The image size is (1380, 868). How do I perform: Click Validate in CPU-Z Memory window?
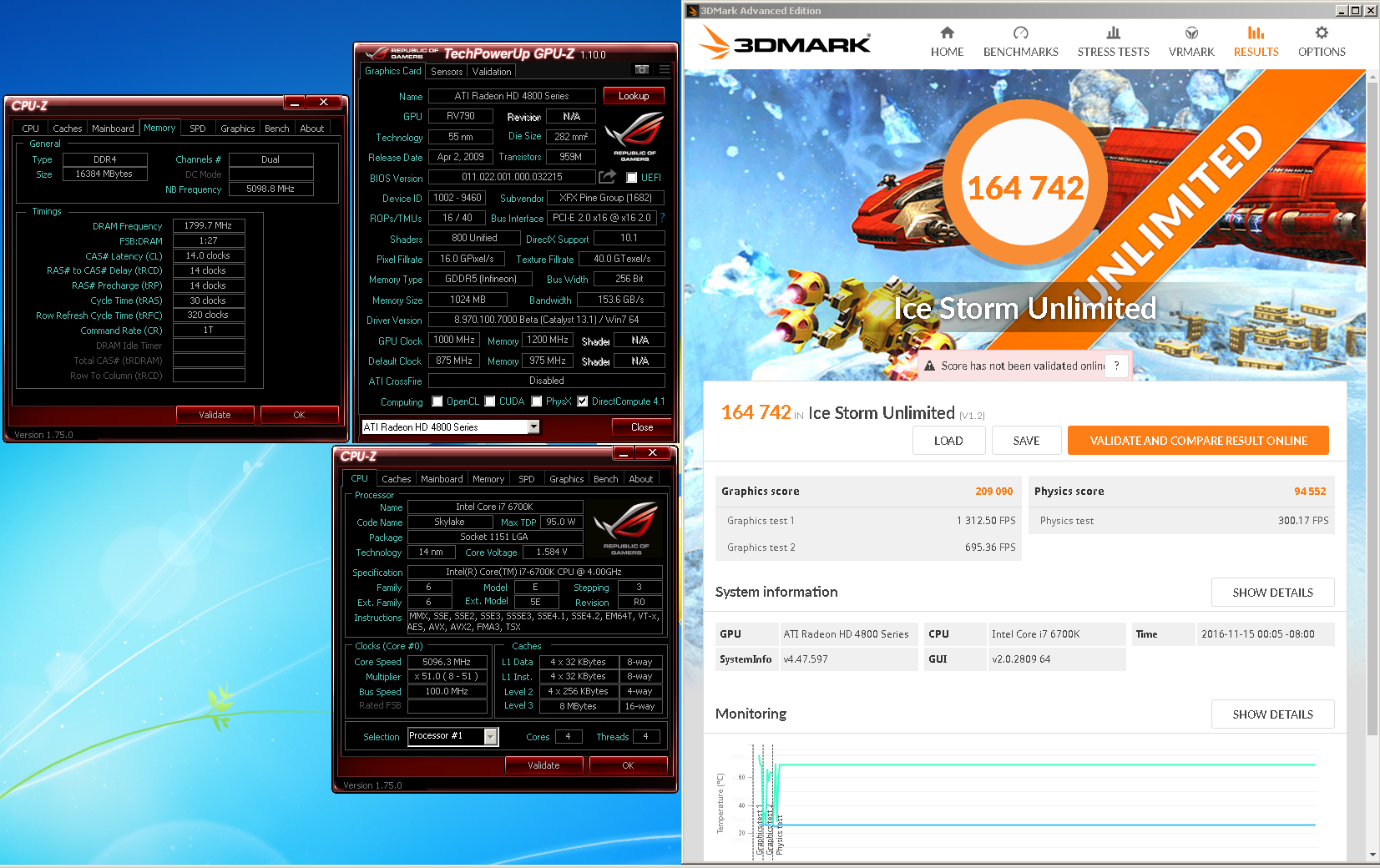(x=215, y=415)
